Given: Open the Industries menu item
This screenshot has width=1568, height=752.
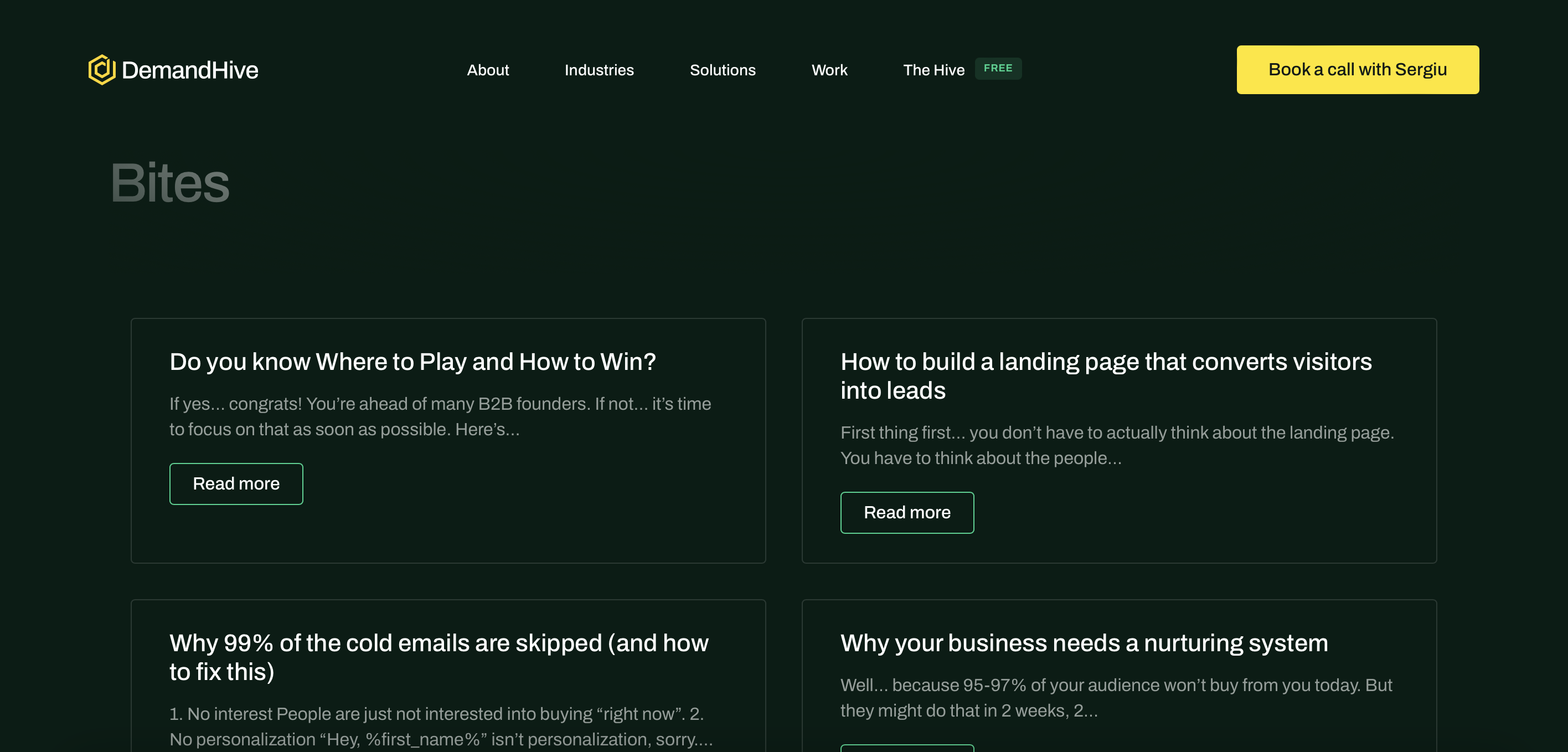Looking at the screenshot, I should 599,70.
